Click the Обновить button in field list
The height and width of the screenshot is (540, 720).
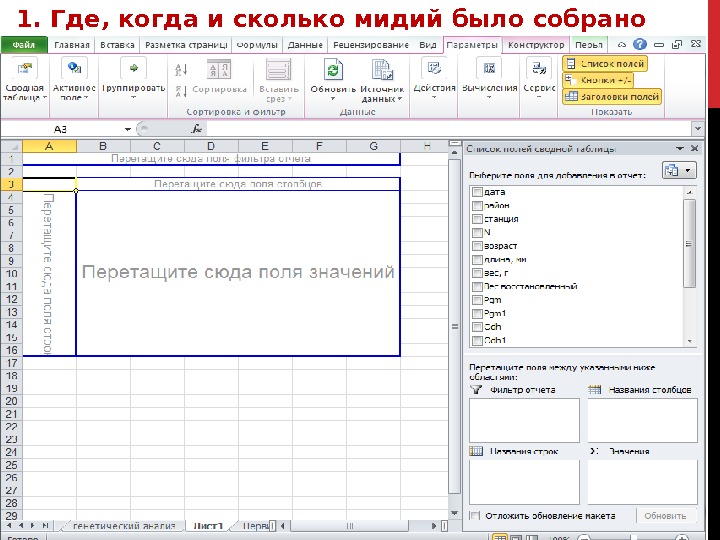665,516
